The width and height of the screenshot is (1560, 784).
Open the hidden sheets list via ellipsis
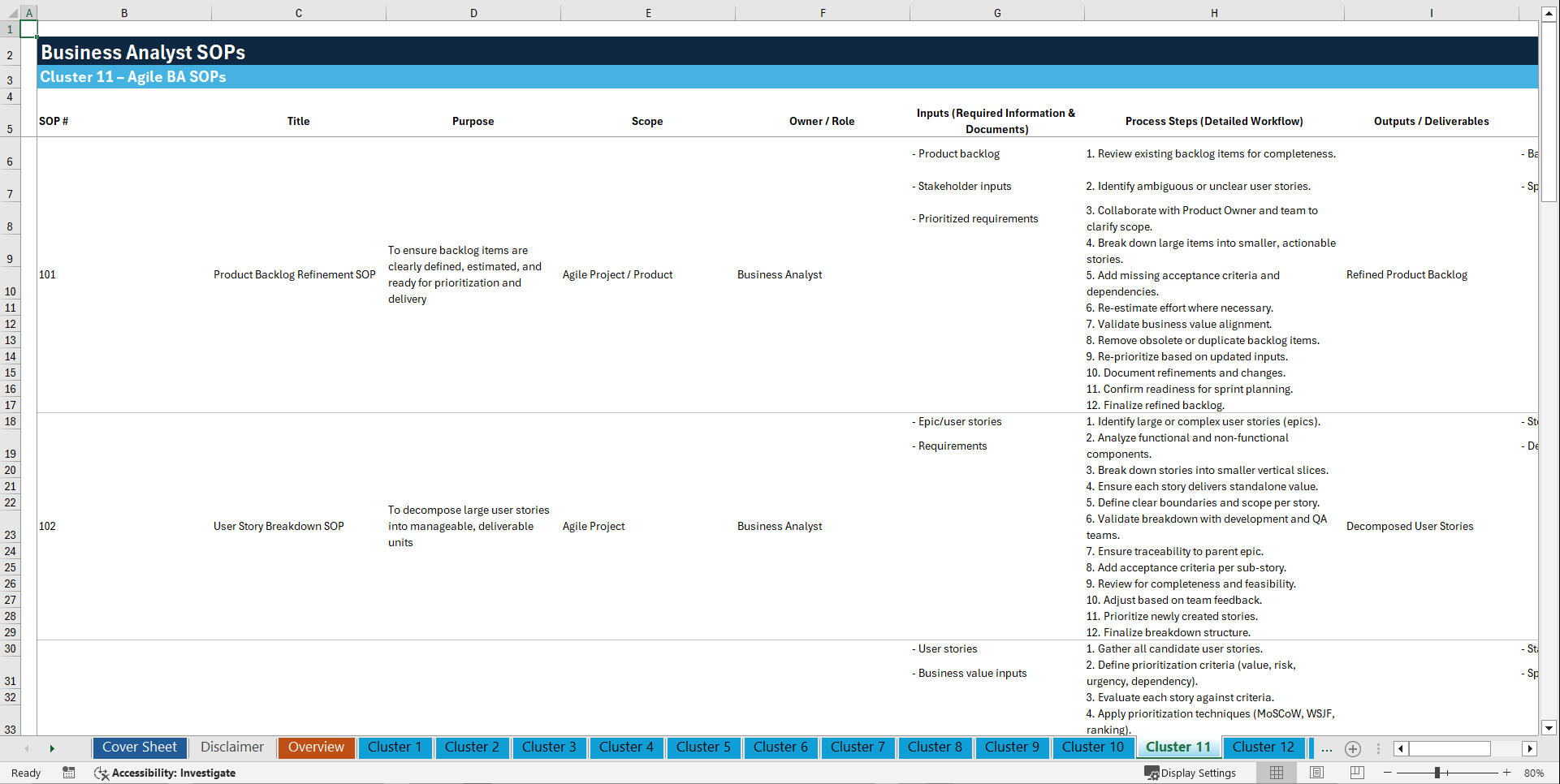tap(1327, 749)
